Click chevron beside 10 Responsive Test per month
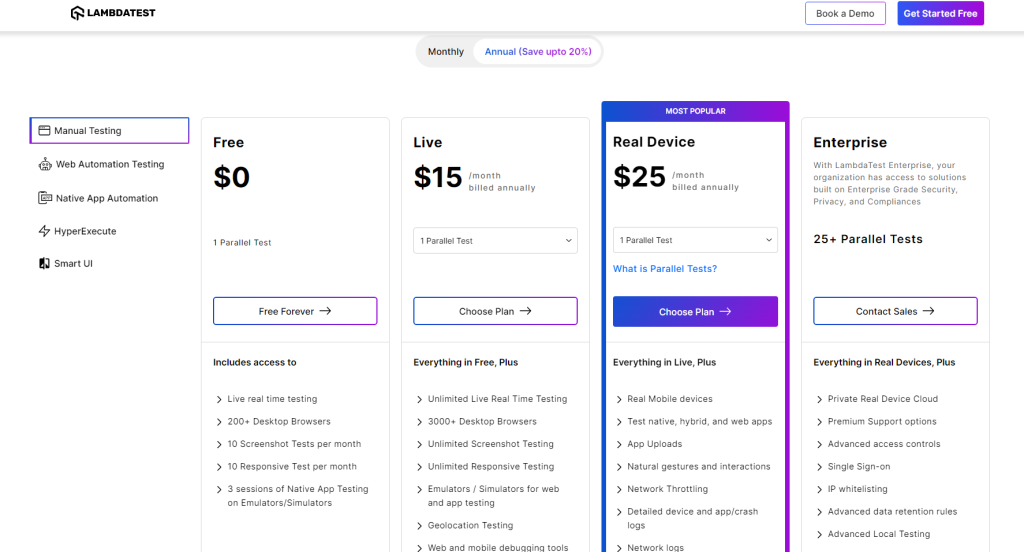The image size is (1024, 552). click(219, 467)
